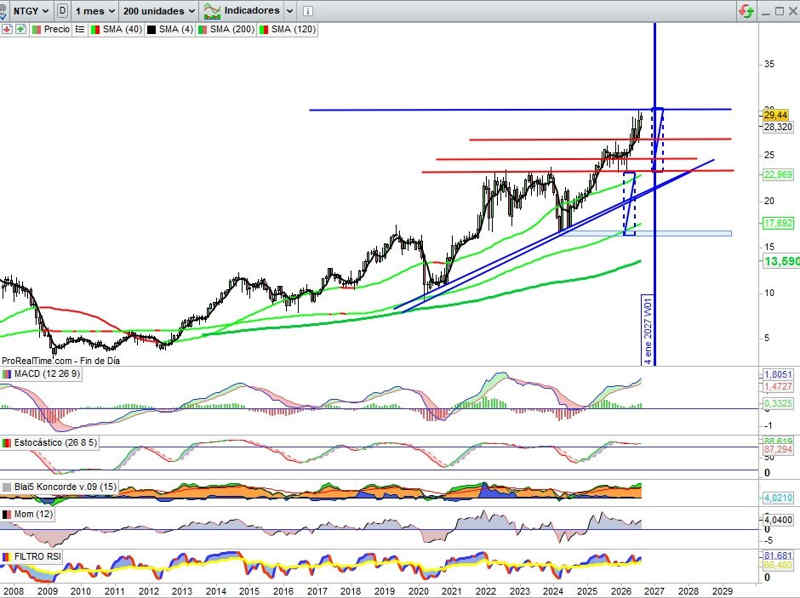Open the SMA (4) indicator settings

coord(176,30)
